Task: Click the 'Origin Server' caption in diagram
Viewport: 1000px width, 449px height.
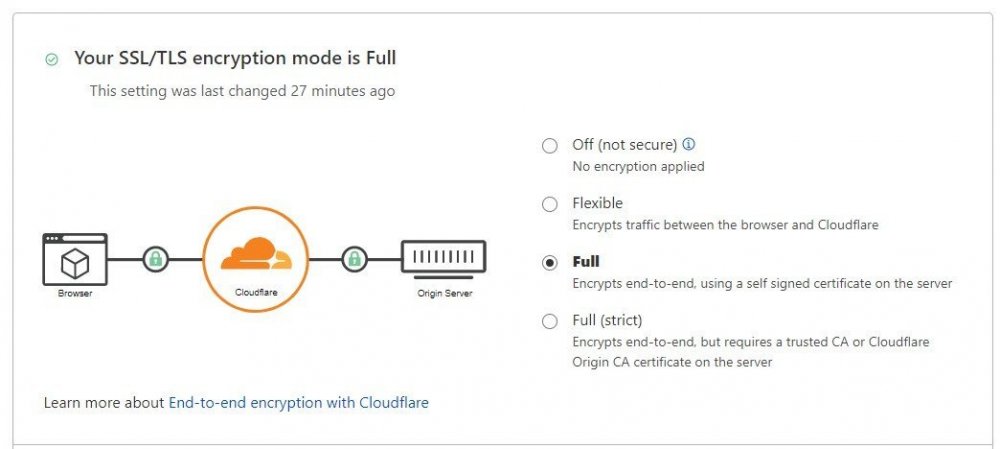Action: (x=444, y=294)
